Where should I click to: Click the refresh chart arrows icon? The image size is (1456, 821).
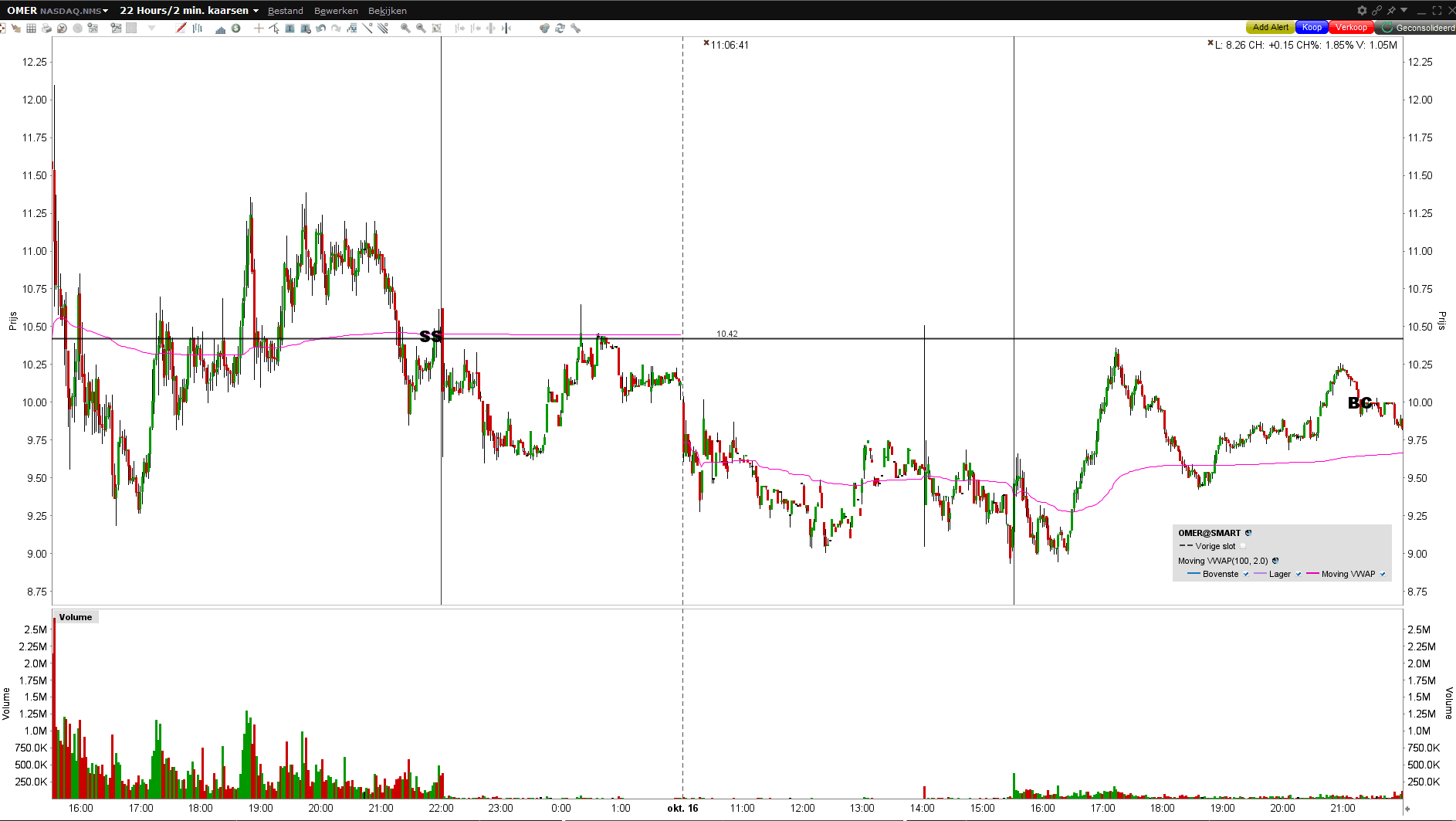(560, 28)
